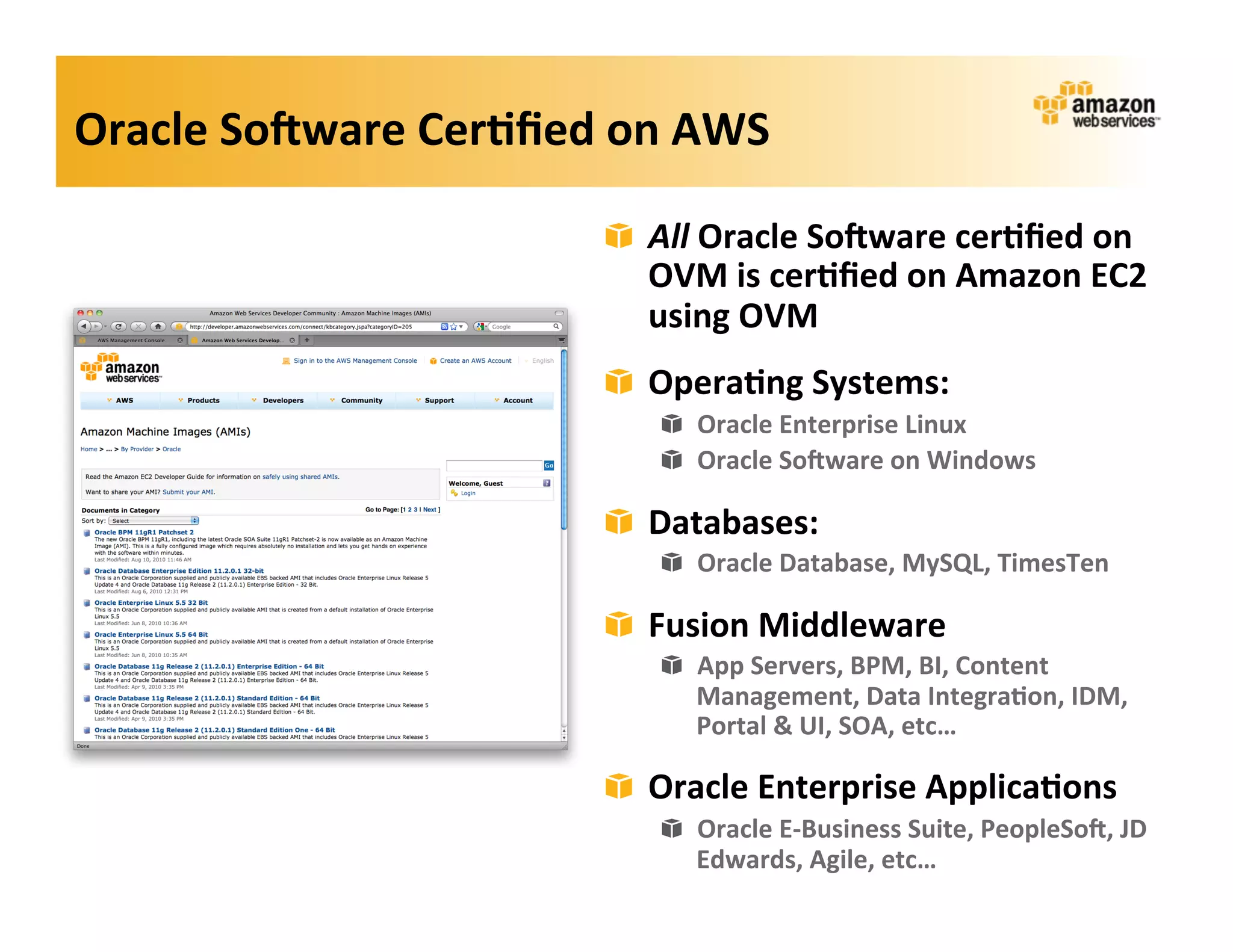Click the Oracle breadcrumb link
Image resolution: width=1233 pixels, height=952 pixels.
(172, 449)
